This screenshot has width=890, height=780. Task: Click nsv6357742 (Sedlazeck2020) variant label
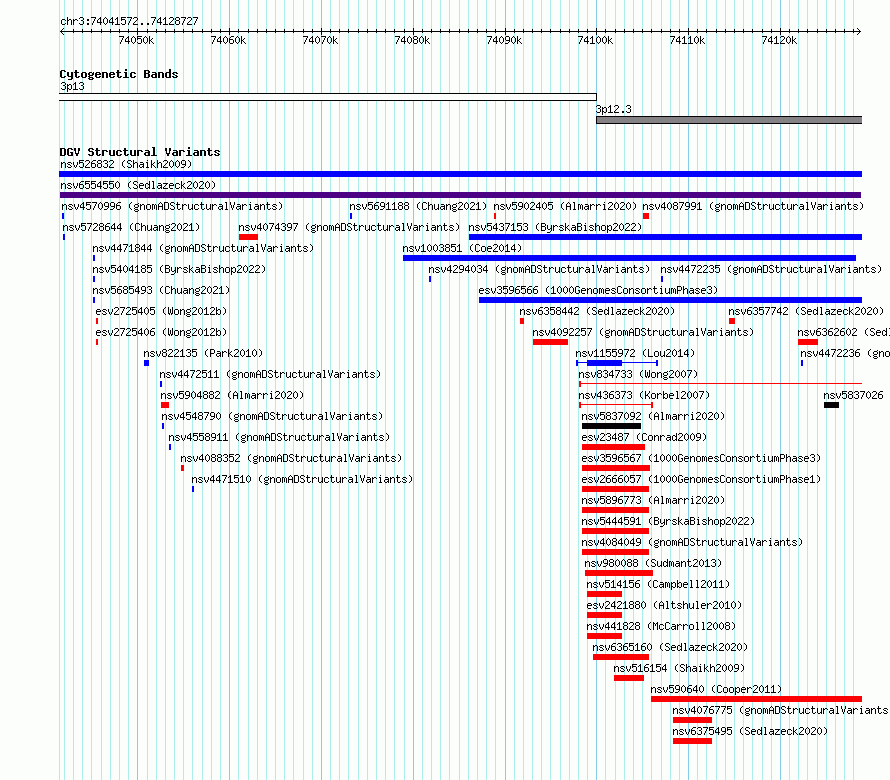806,311
